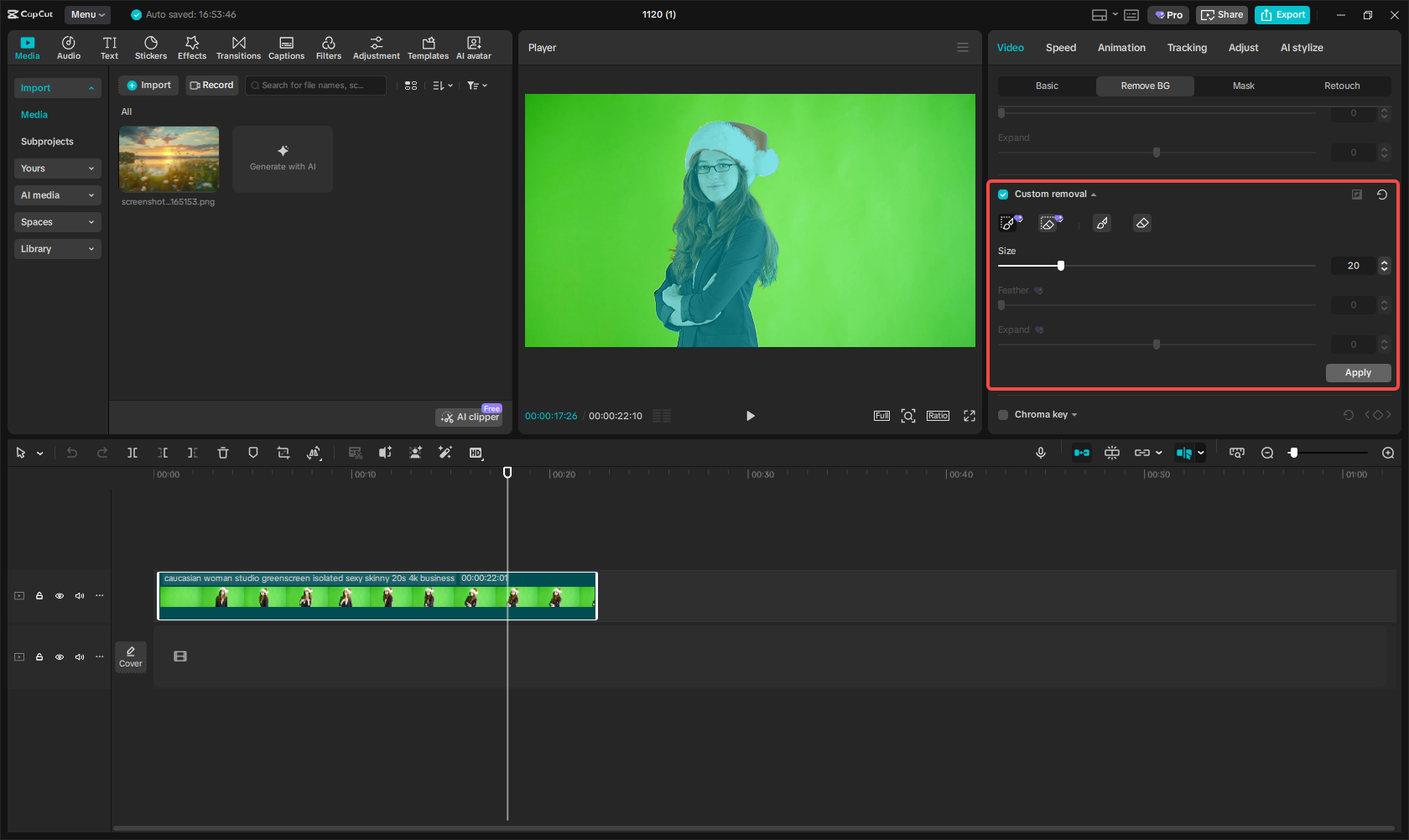
Task: Select the eraser tool in Custom removal
Action: tap(1141, 222)
